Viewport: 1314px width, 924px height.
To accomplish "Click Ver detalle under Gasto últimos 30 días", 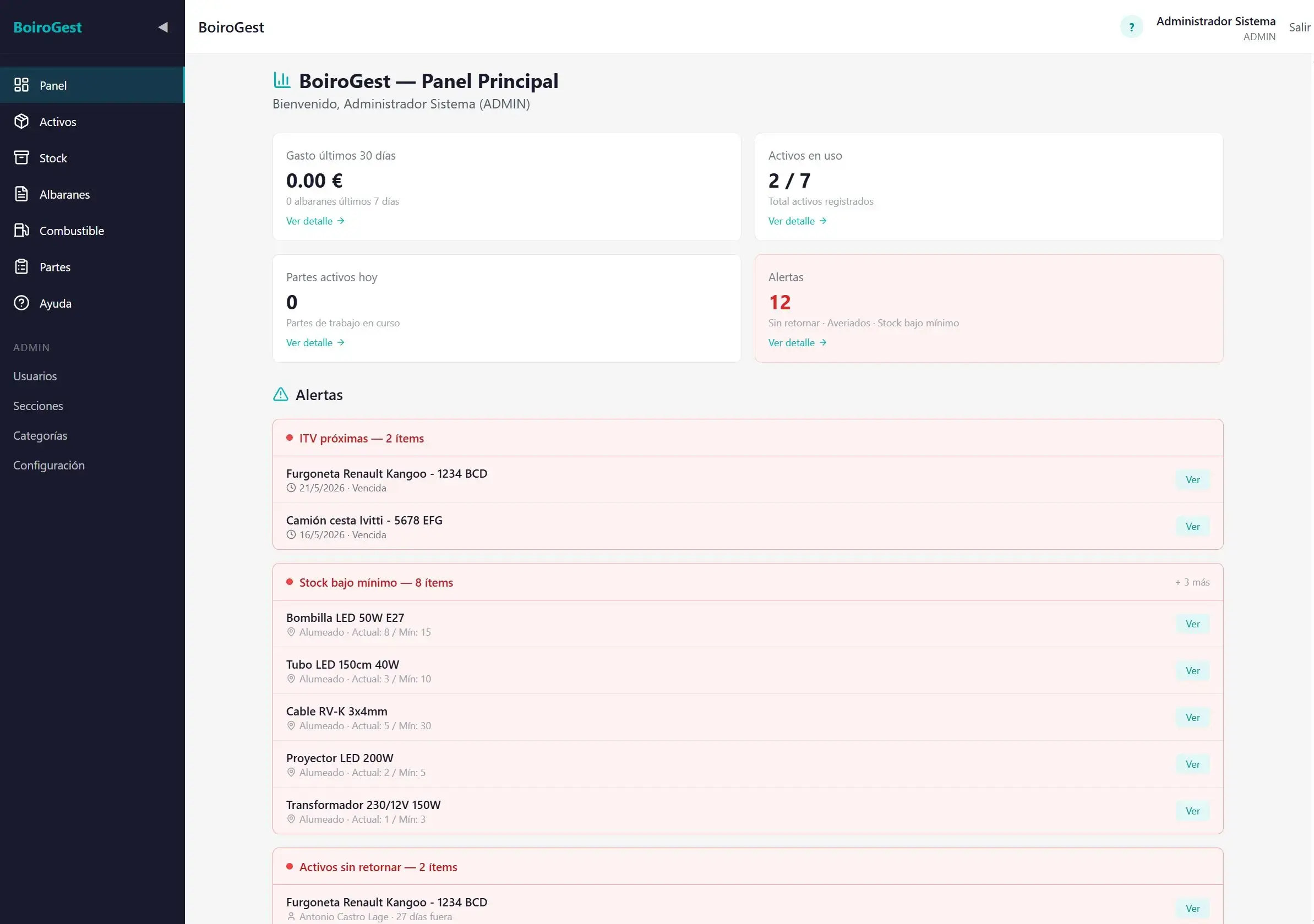I will coord(315,221).
